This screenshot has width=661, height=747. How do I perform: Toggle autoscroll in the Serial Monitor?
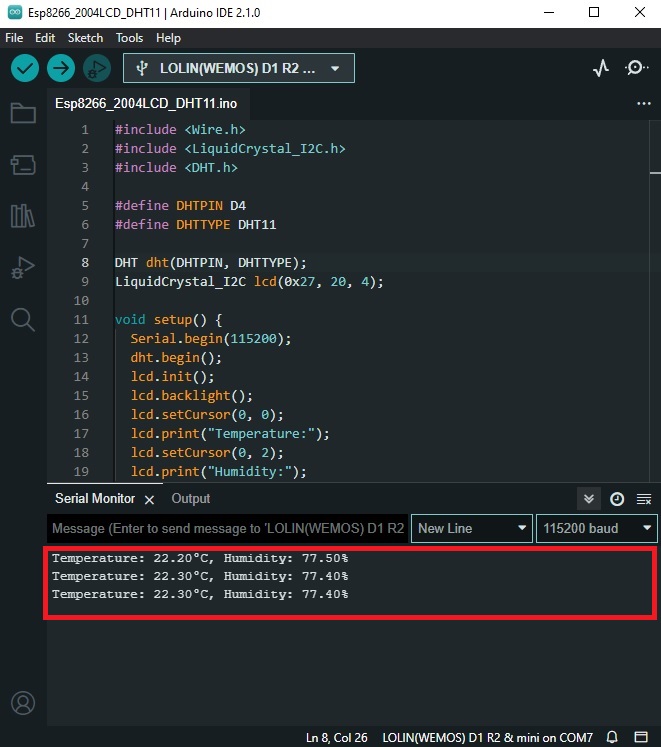point(589,499)
